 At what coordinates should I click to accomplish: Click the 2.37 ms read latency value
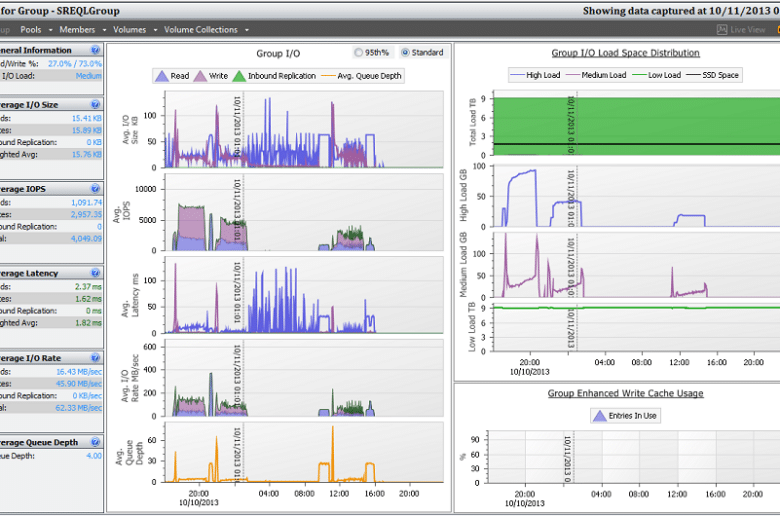coord(88,287)
